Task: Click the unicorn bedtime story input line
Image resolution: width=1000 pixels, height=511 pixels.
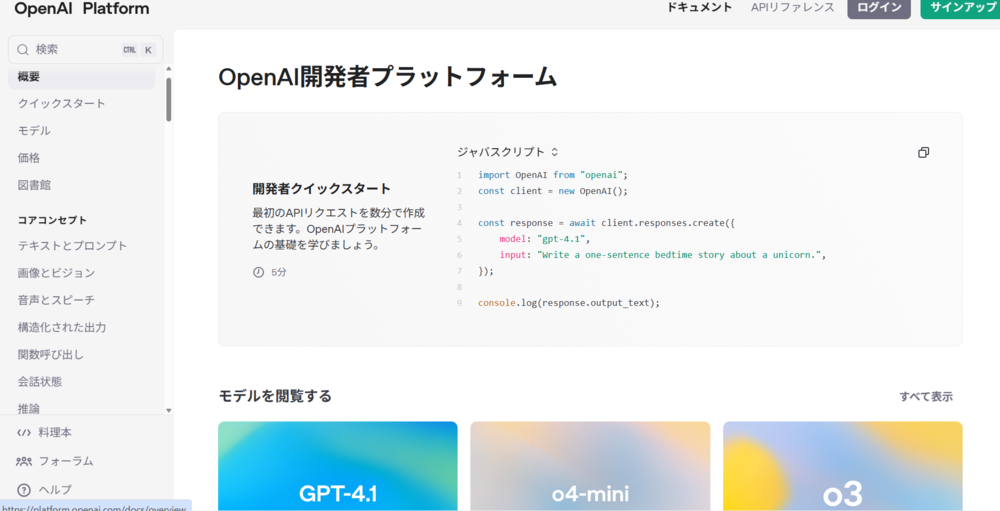Action: [x=663, y=255]
